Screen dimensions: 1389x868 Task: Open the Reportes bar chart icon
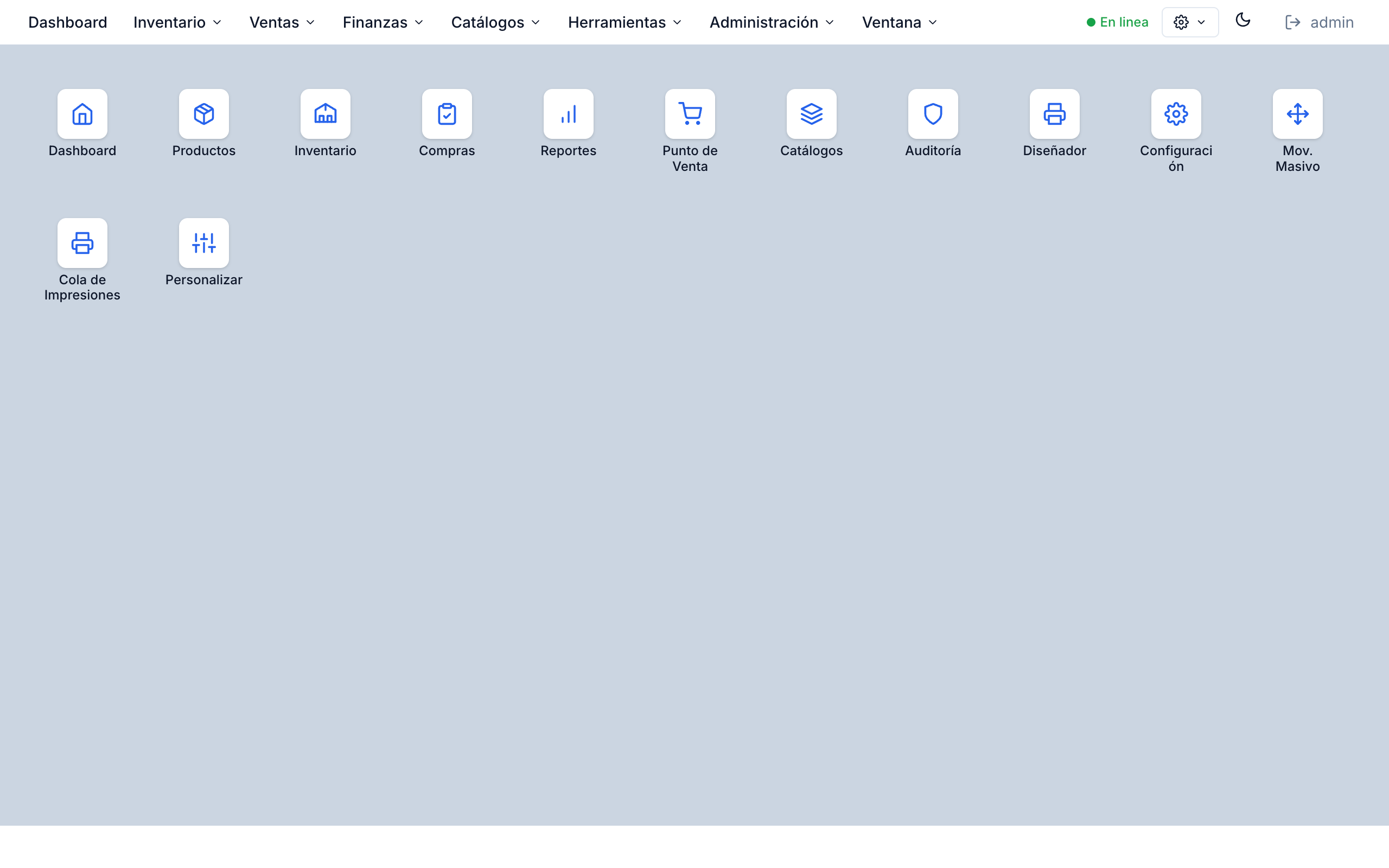point(568,114)
